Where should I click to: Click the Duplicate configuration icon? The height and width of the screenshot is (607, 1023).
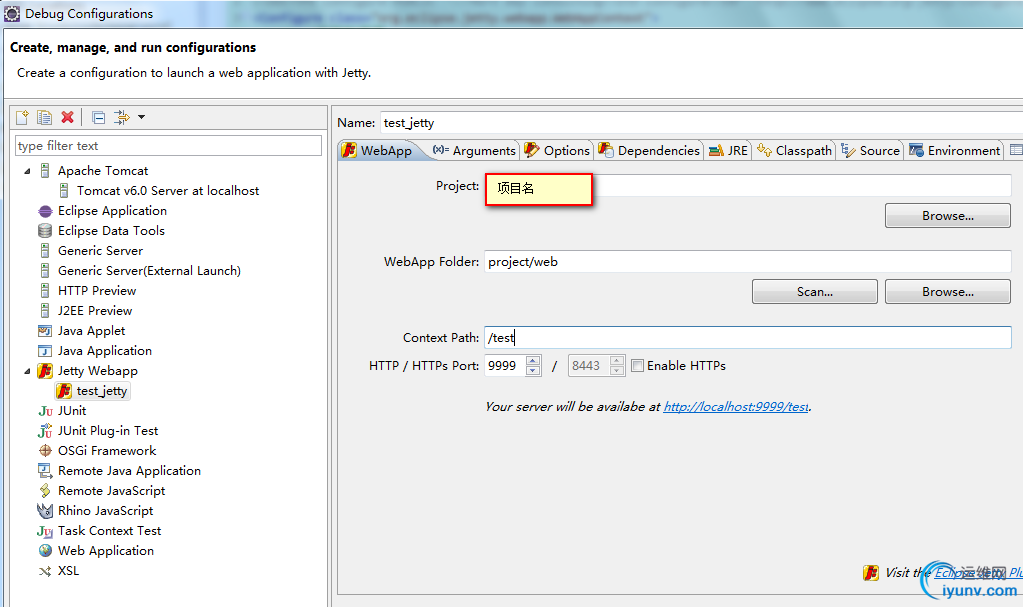click(x=44, y=117)
